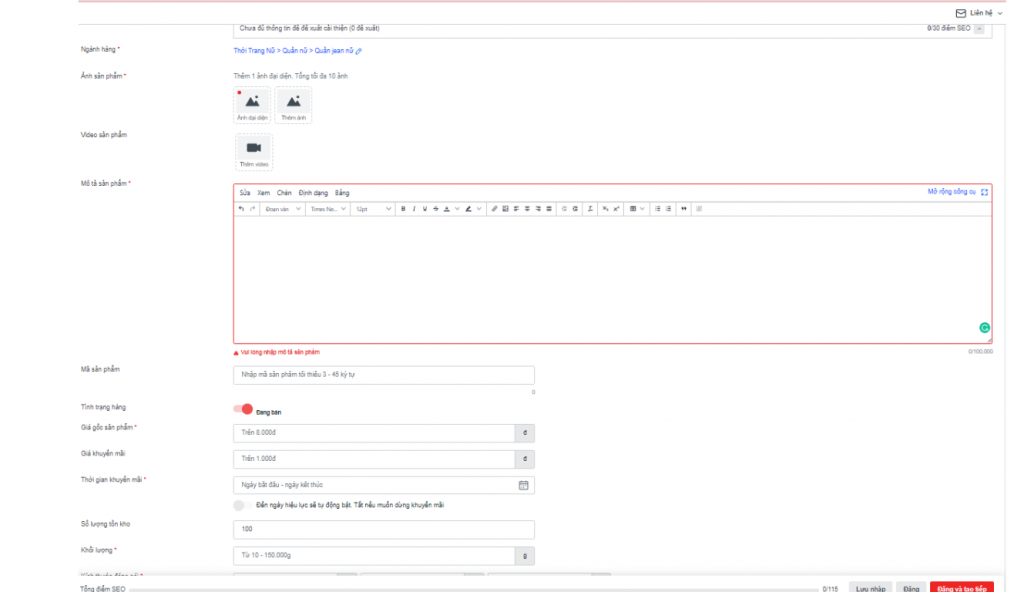Clear formatting in the editor
Viewport: 1024px width, 592px height.
click(590, 209)
